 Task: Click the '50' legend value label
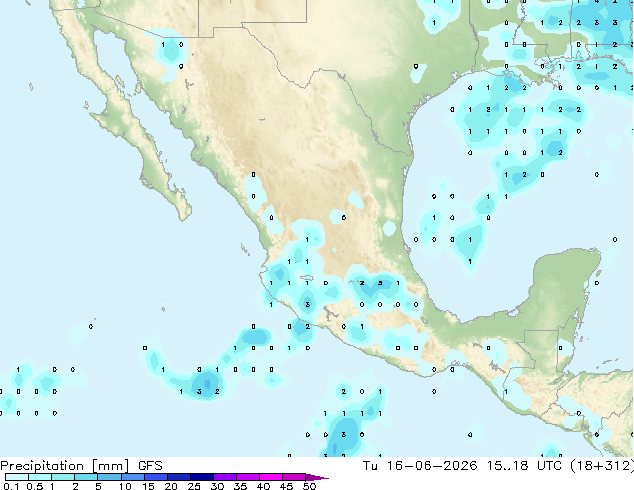[309, 486]
